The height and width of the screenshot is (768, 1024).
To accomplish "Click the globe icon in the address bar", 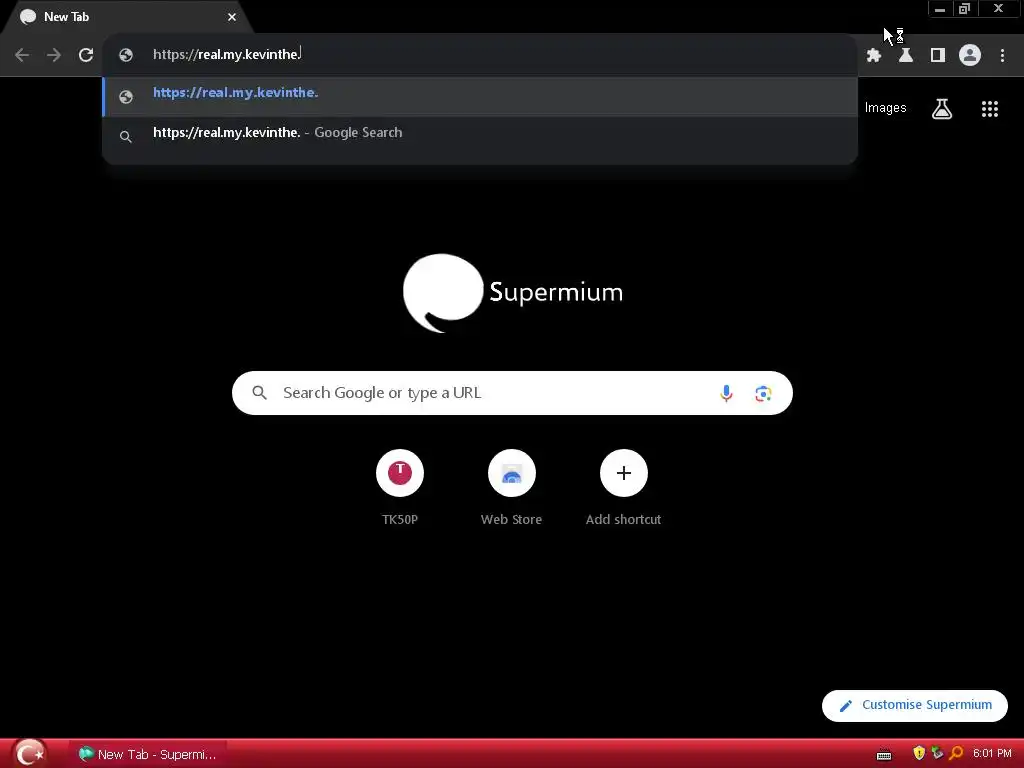I will pyautogui.click(x=126, y=55).
